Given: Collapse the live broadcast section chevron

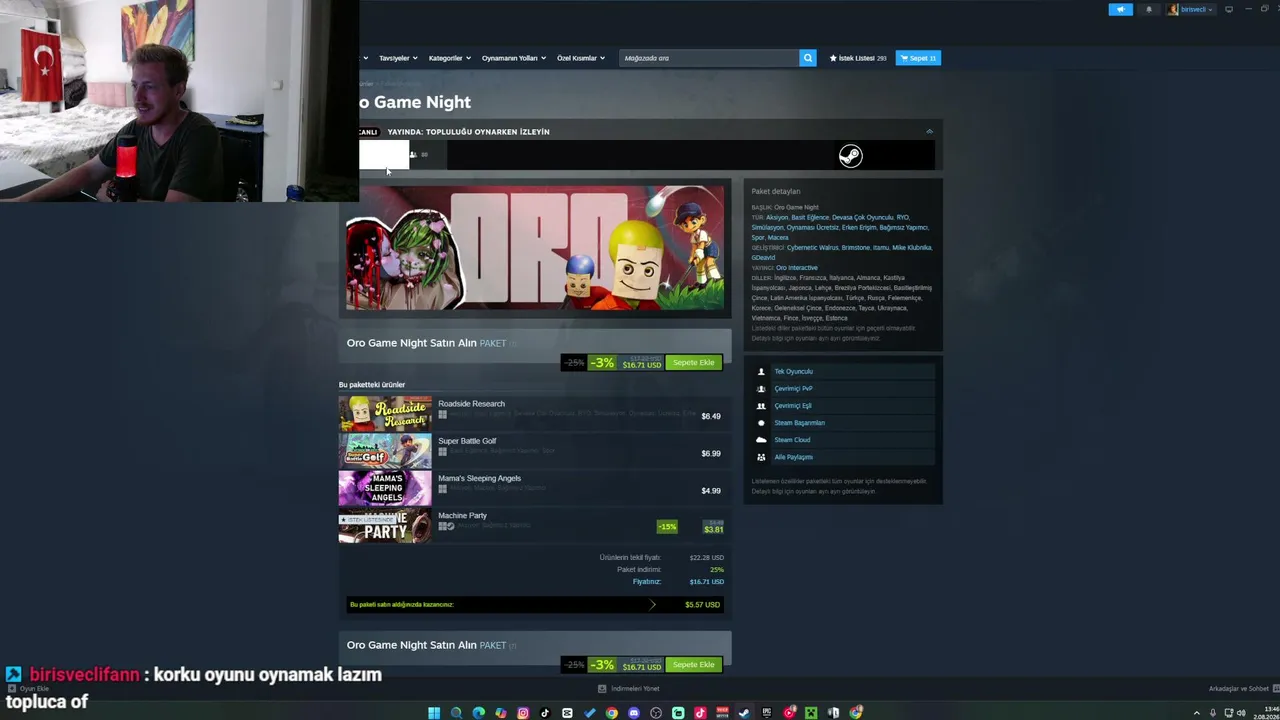Looking at the screenshot, I should point(929,131).
